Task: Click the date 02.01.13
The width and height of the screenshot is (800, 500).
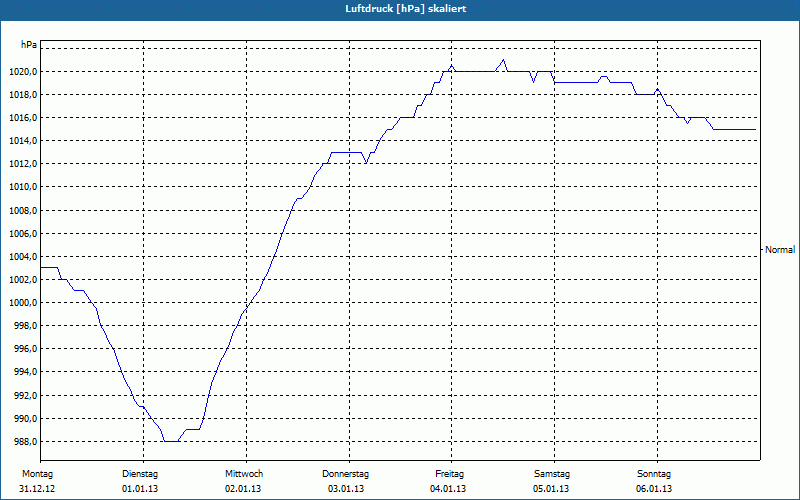Action: [x=243, y=489]
